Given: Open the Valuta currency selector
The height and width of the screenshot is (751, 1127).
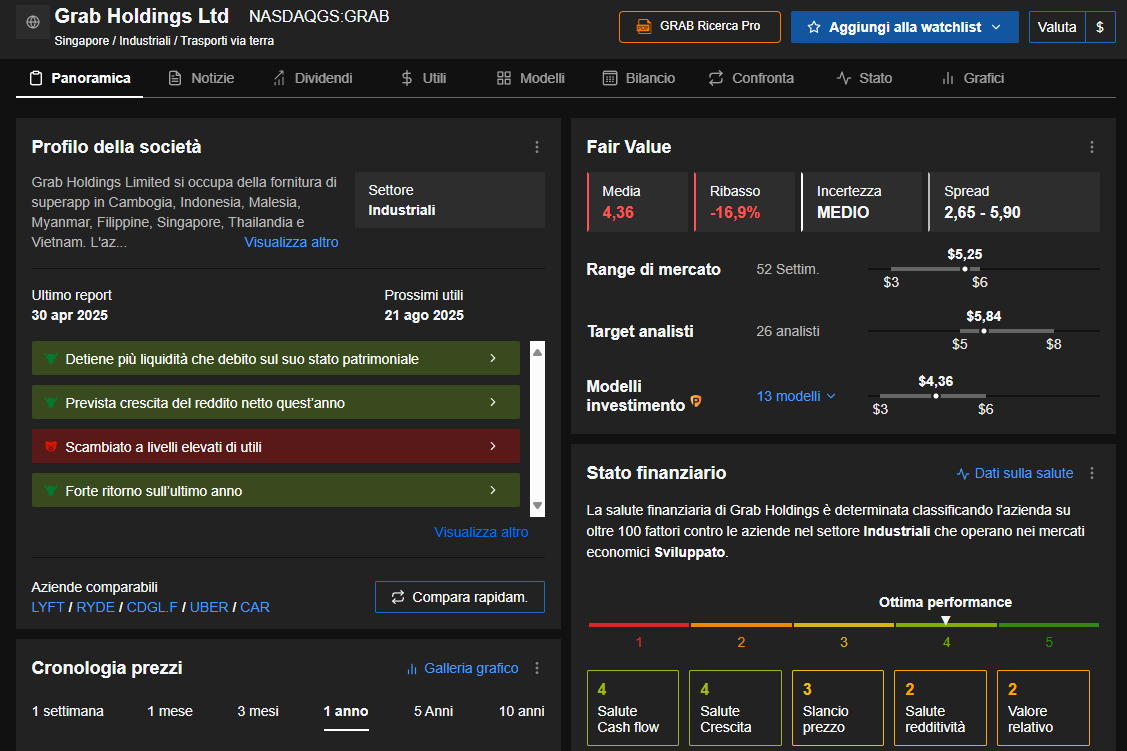Looking at the screenshot, I should click(x=1057, y=27).
